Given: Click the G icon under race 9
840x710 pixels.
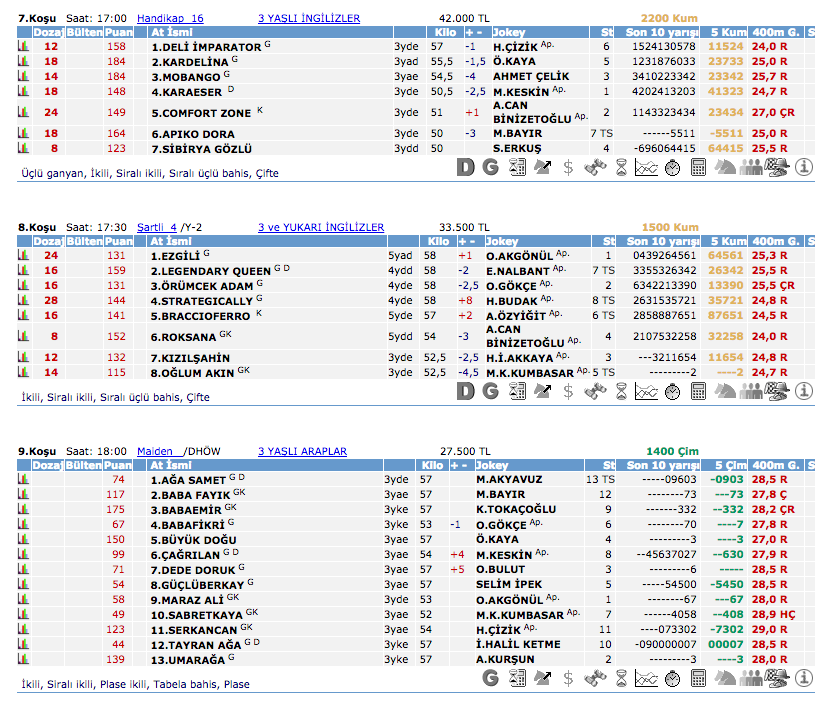Looking at the screenshot, I should [490, 679].
